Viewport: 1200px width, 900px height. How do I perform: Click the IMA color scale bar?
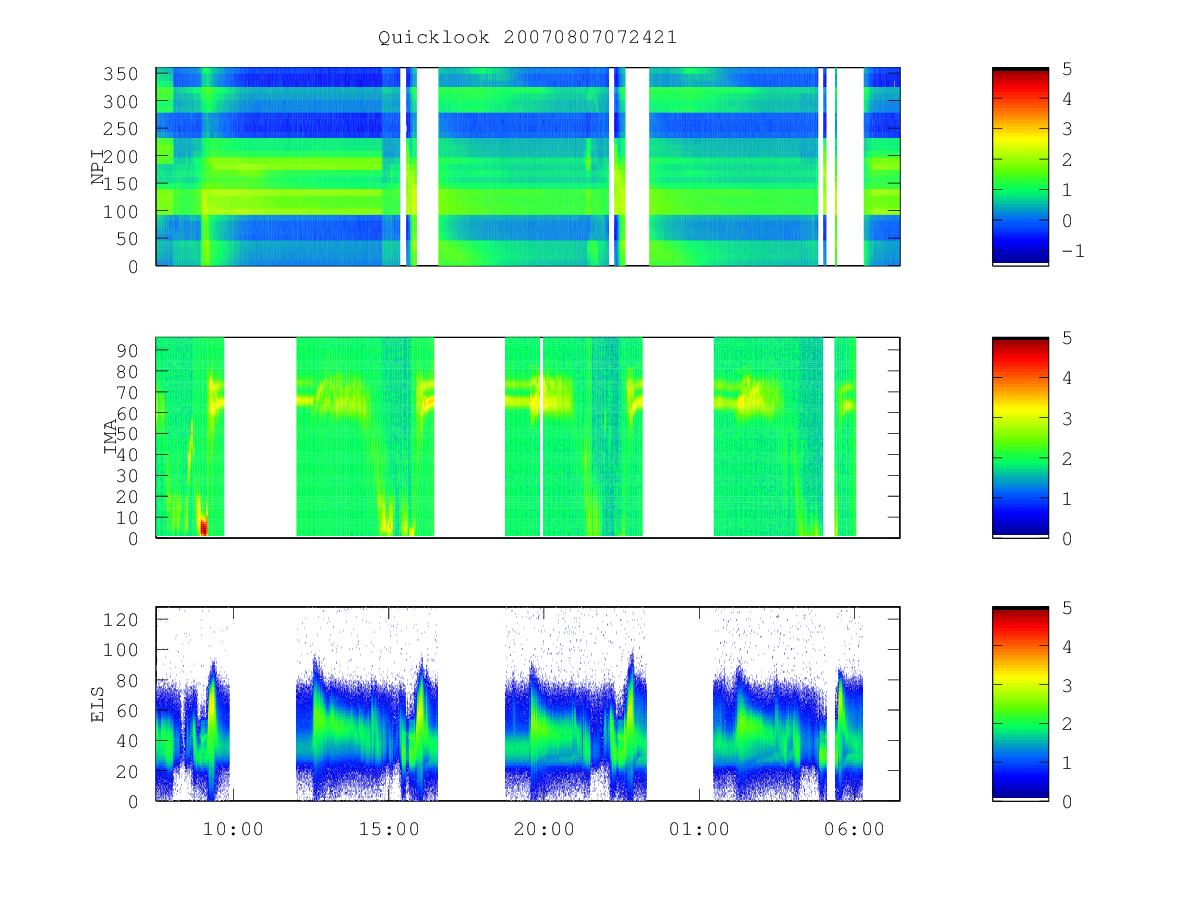coord(1020,437)
